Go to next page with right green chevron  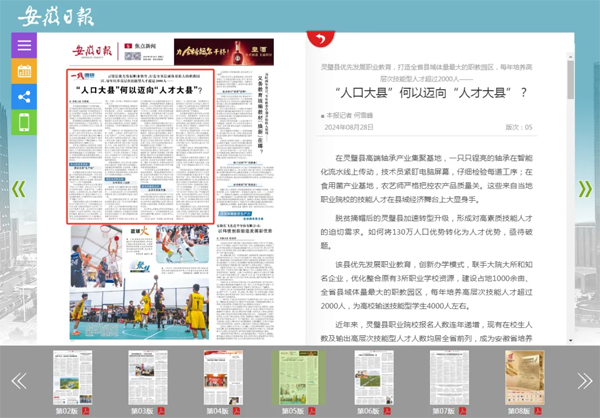(x=584, y=188)
